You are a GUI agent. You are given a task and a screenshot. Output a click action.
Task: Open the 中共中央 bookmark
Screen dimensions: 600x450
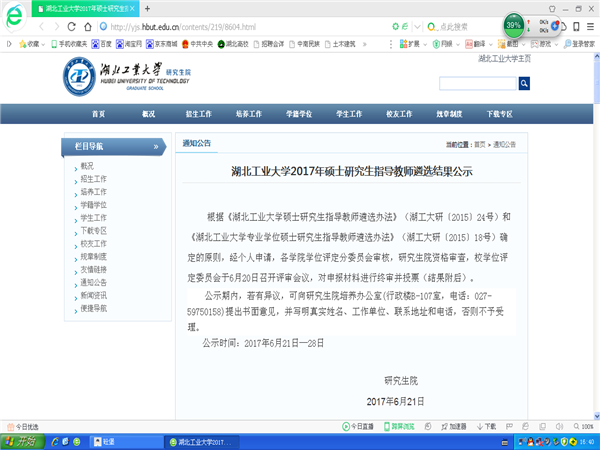[x=197, y=44]
